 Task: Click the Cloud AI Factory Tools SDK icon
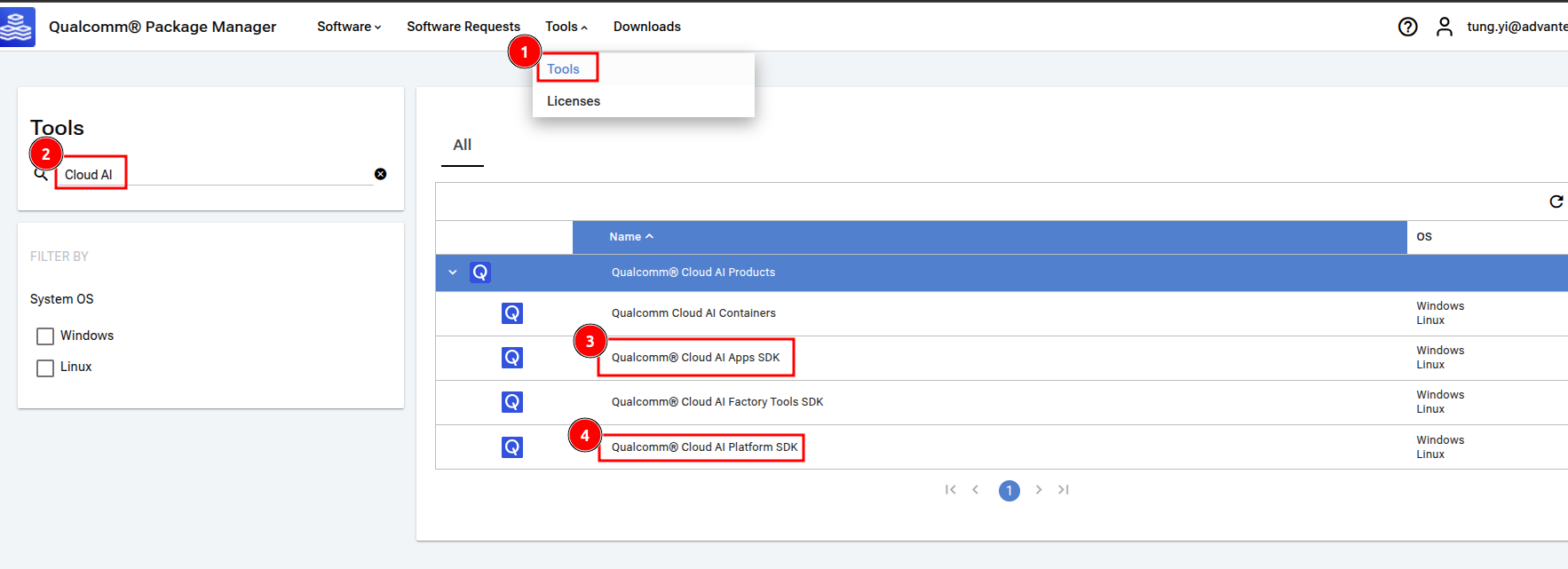tap(512, 402)
